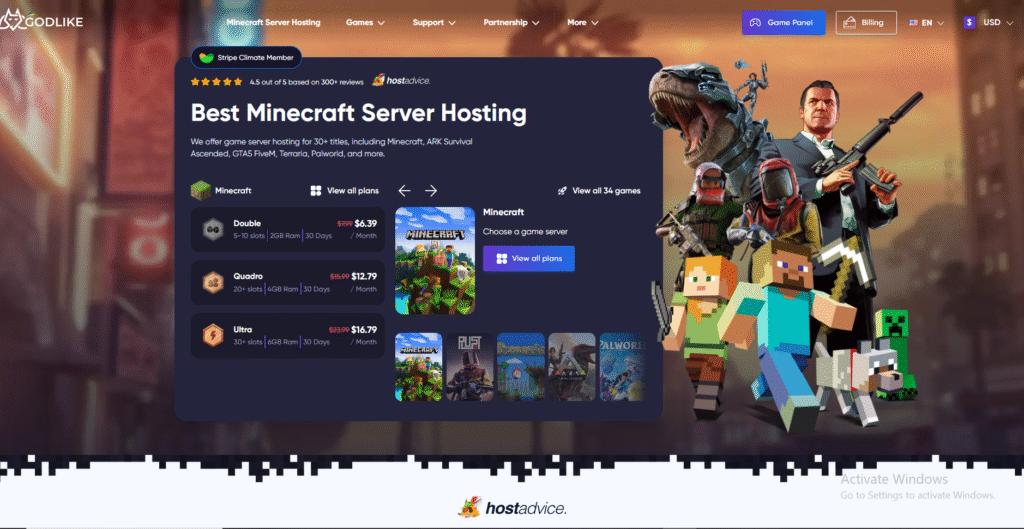Click the rocket icon beside View all 34 games

point(562,191)
